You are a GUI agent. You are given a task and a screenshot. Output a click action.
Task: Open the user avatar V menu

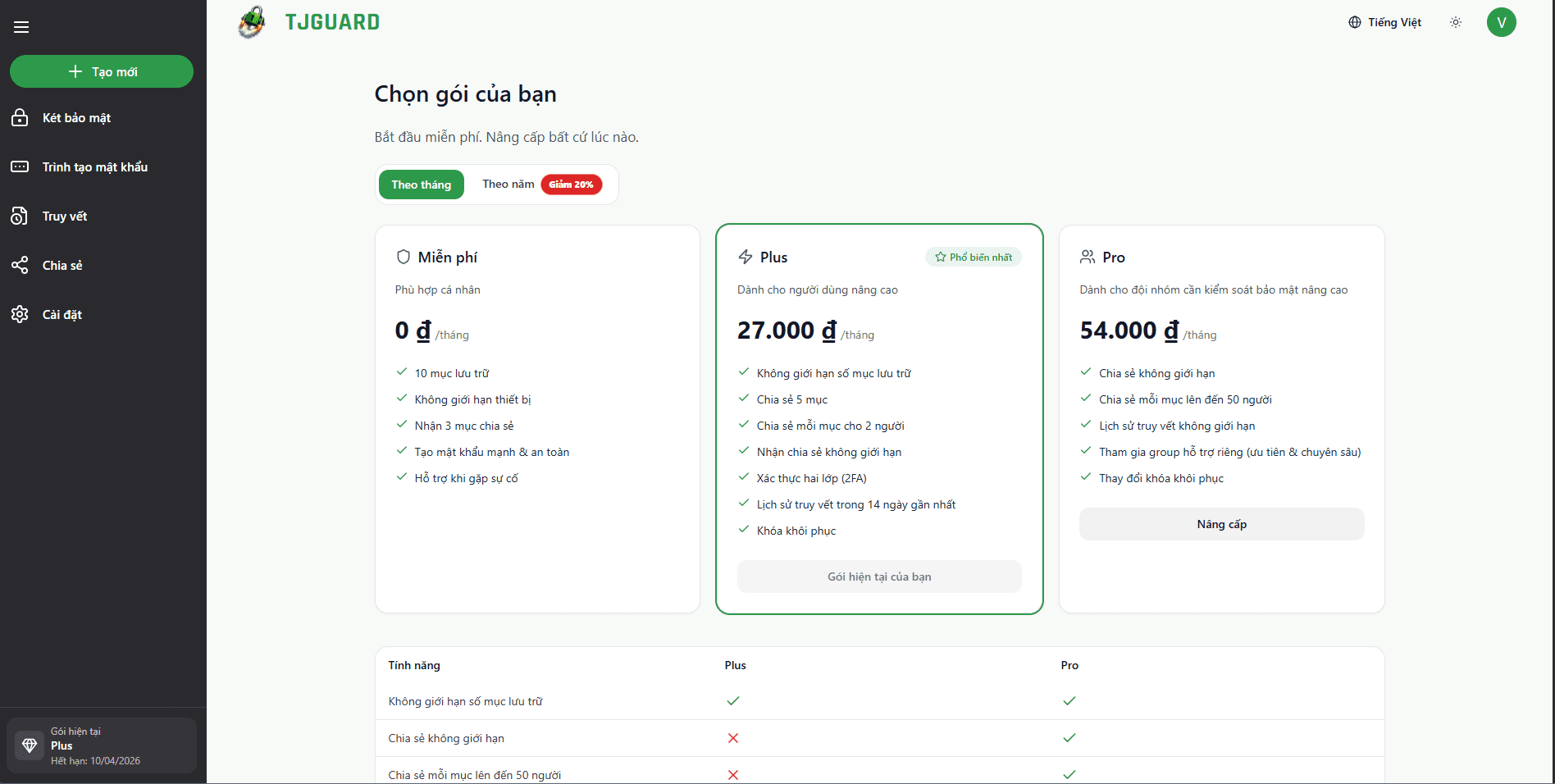click(x=1501, y=22)
